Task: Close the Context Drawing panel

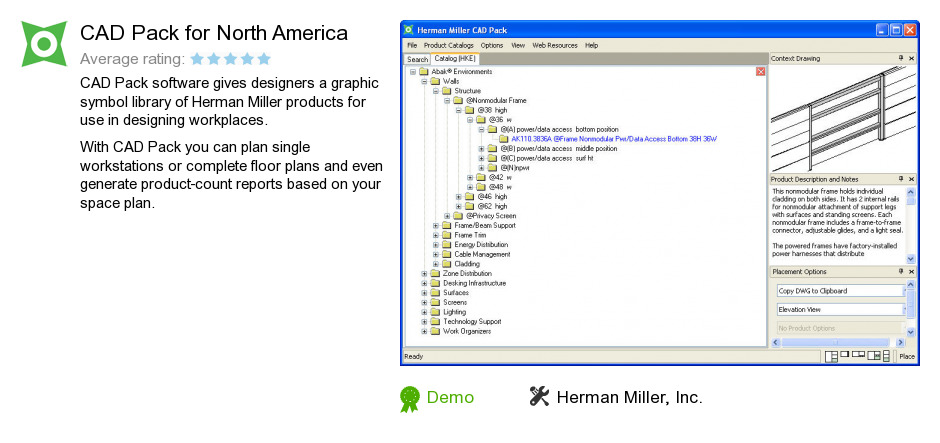Action: coord(911,58)
